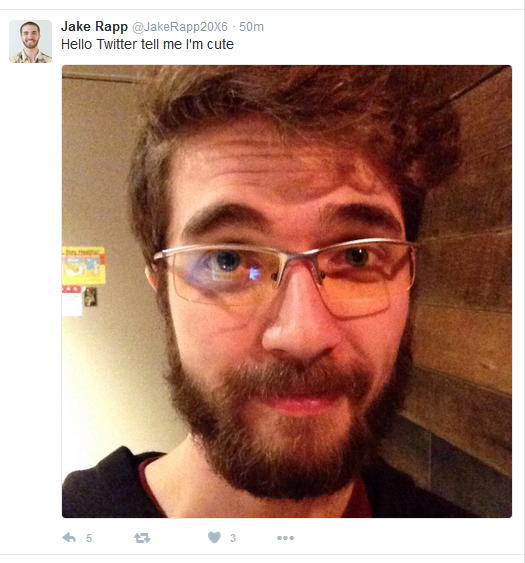The image size is (525, 563).
Task: Click the reply arrow icon
Action: click(69, 538)
